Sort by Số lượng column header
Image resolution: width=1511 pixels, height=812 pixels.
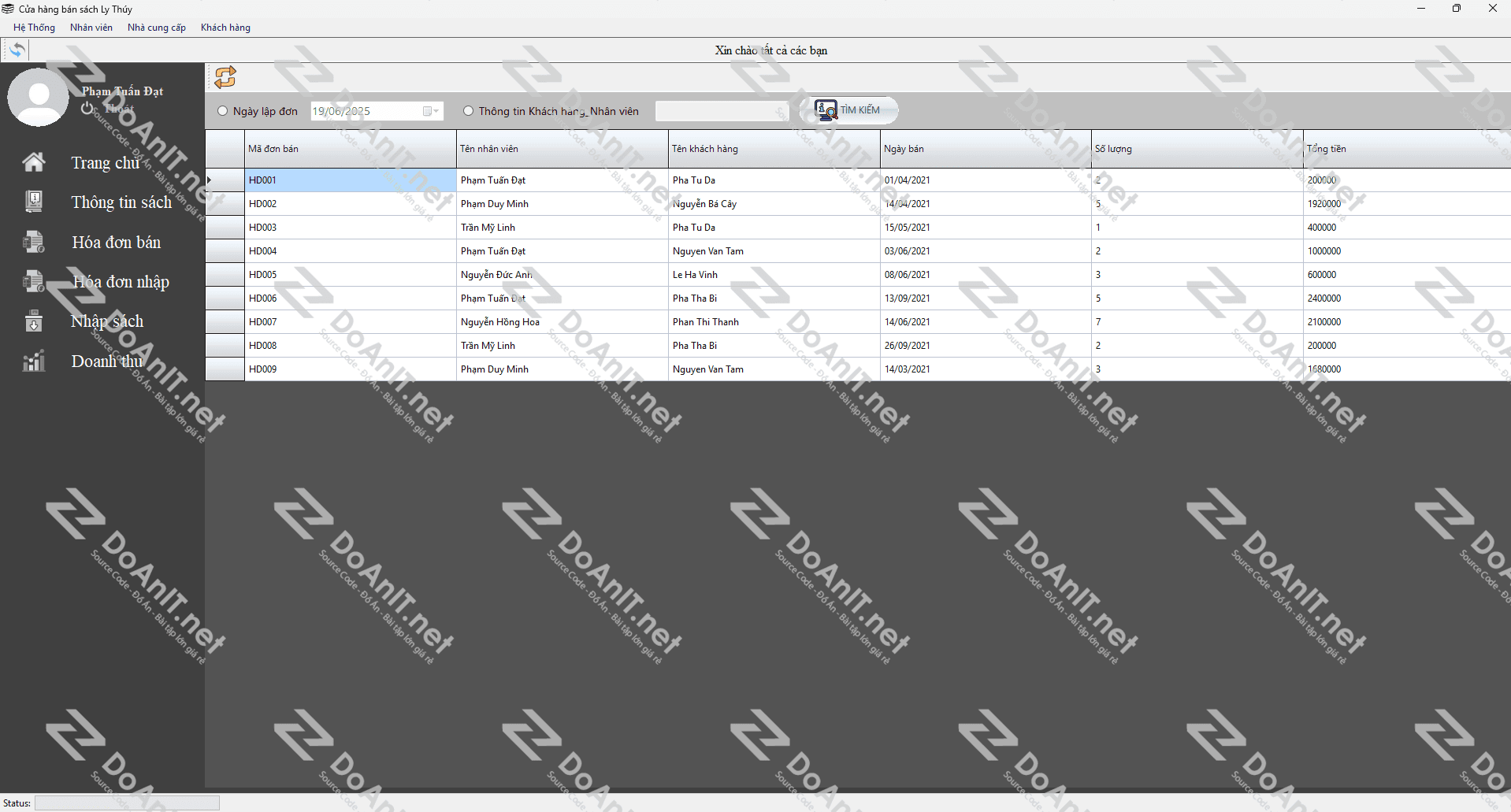[x=1197, y=149]
